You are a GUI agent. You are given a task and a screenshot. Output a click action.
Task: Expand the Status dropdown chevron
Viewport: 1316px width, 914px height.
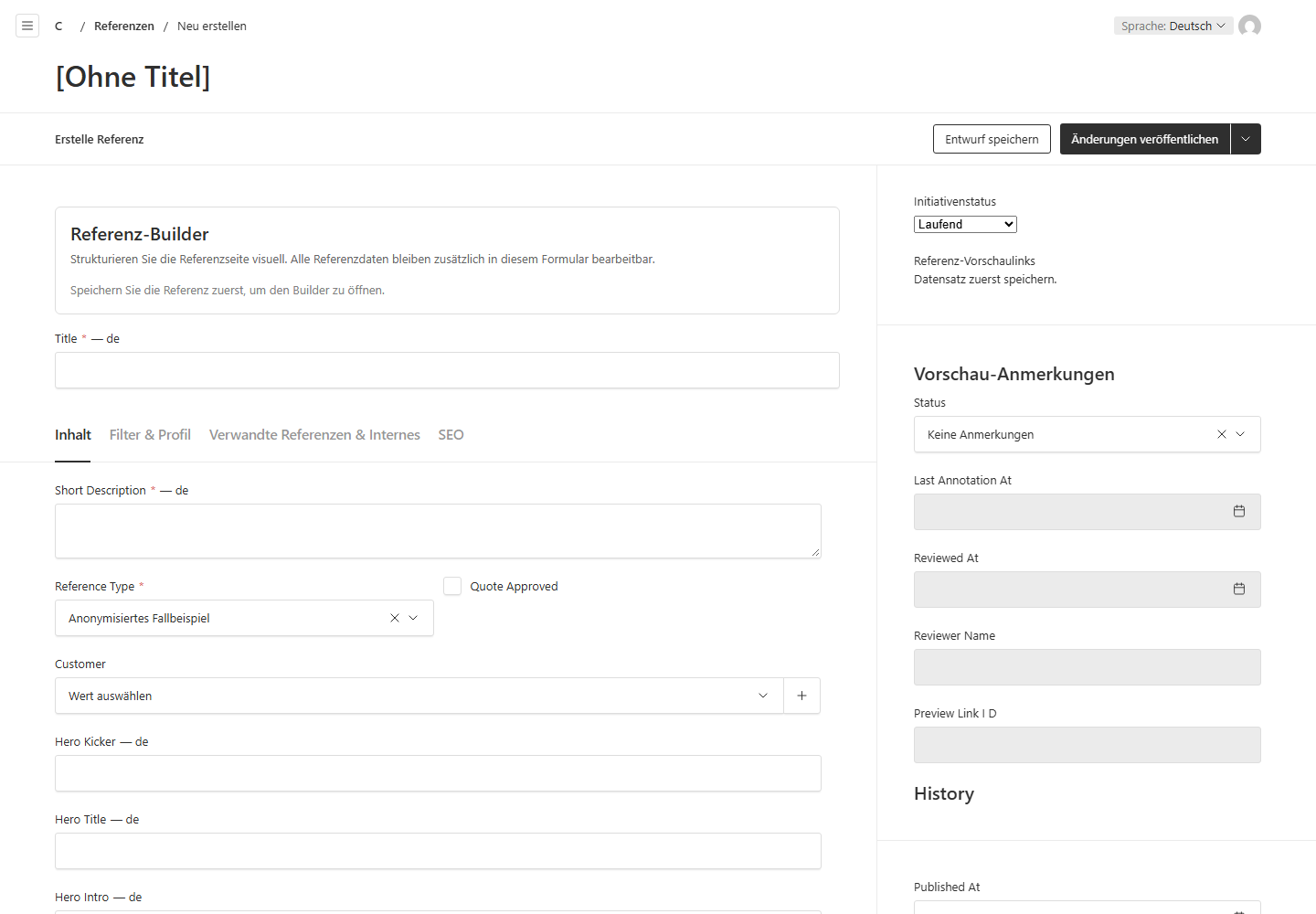1240,434
